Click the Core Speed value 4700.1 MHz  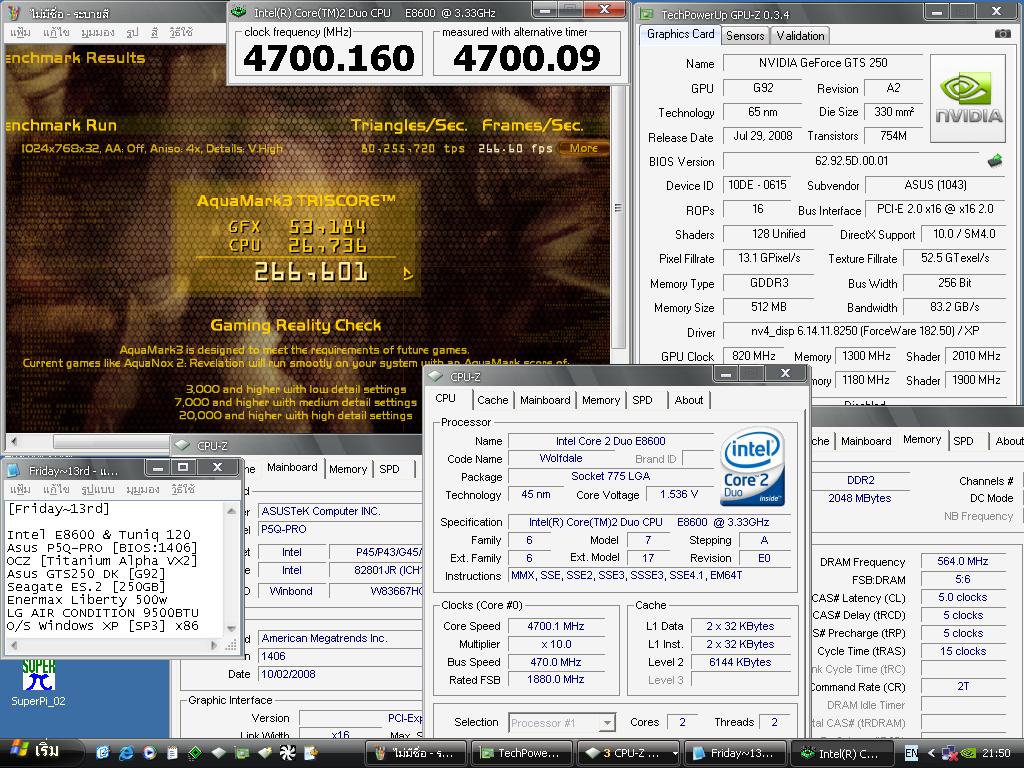[x=555, y=626]
